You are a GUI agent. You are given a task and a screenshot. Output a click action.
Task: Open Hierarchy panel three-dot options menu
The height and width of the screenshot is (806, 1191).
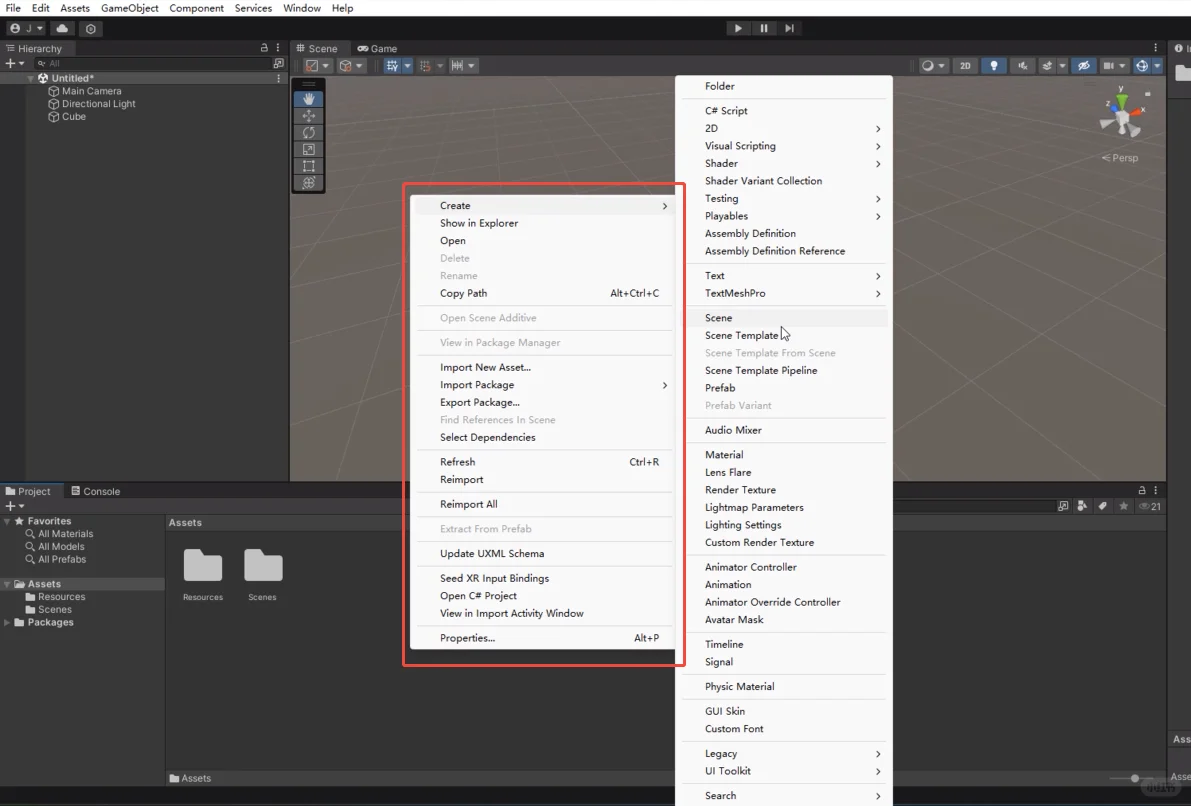[278, 47]
